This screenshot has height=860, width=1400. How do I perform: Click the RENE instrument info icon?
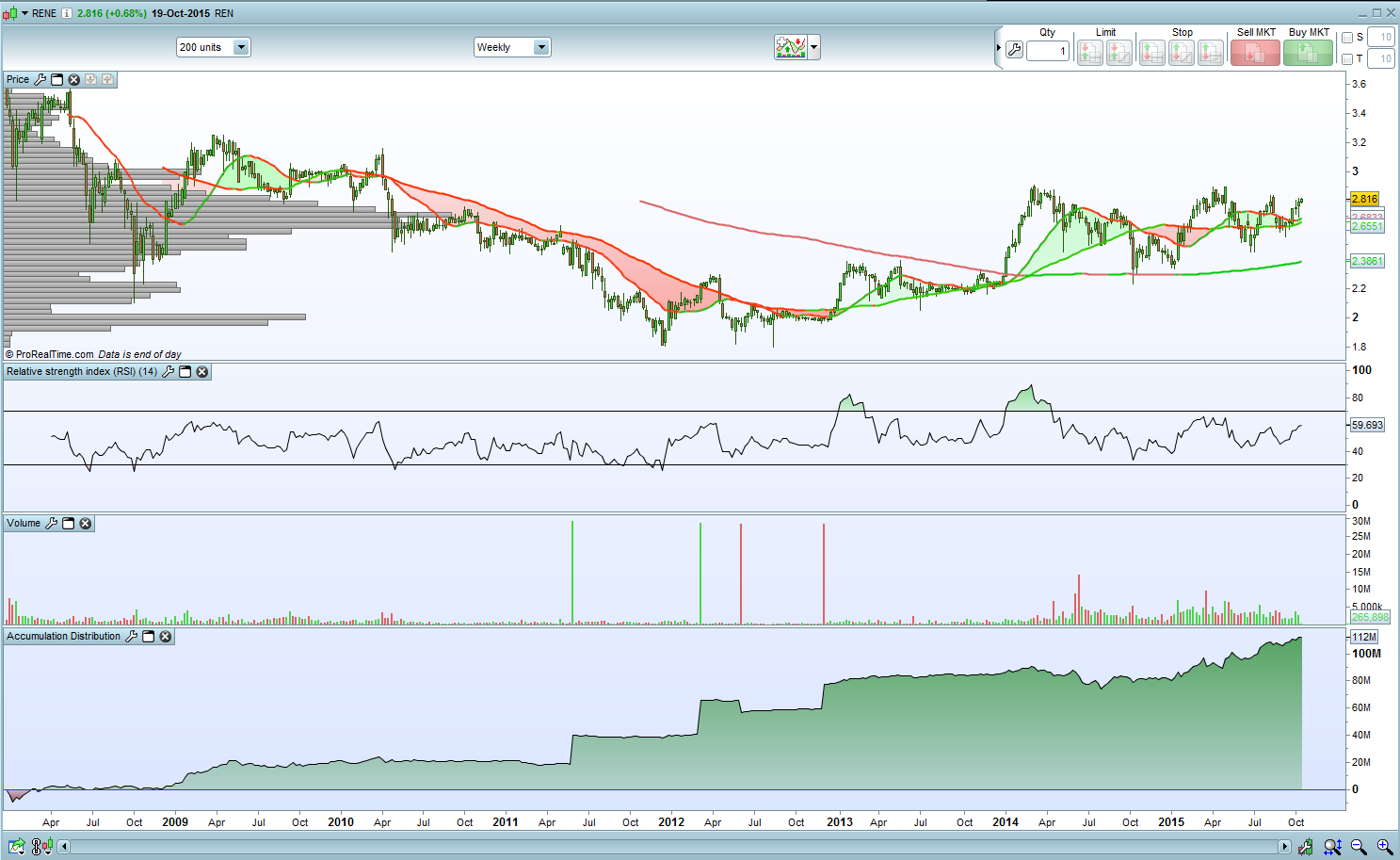(x=67, y=13)
